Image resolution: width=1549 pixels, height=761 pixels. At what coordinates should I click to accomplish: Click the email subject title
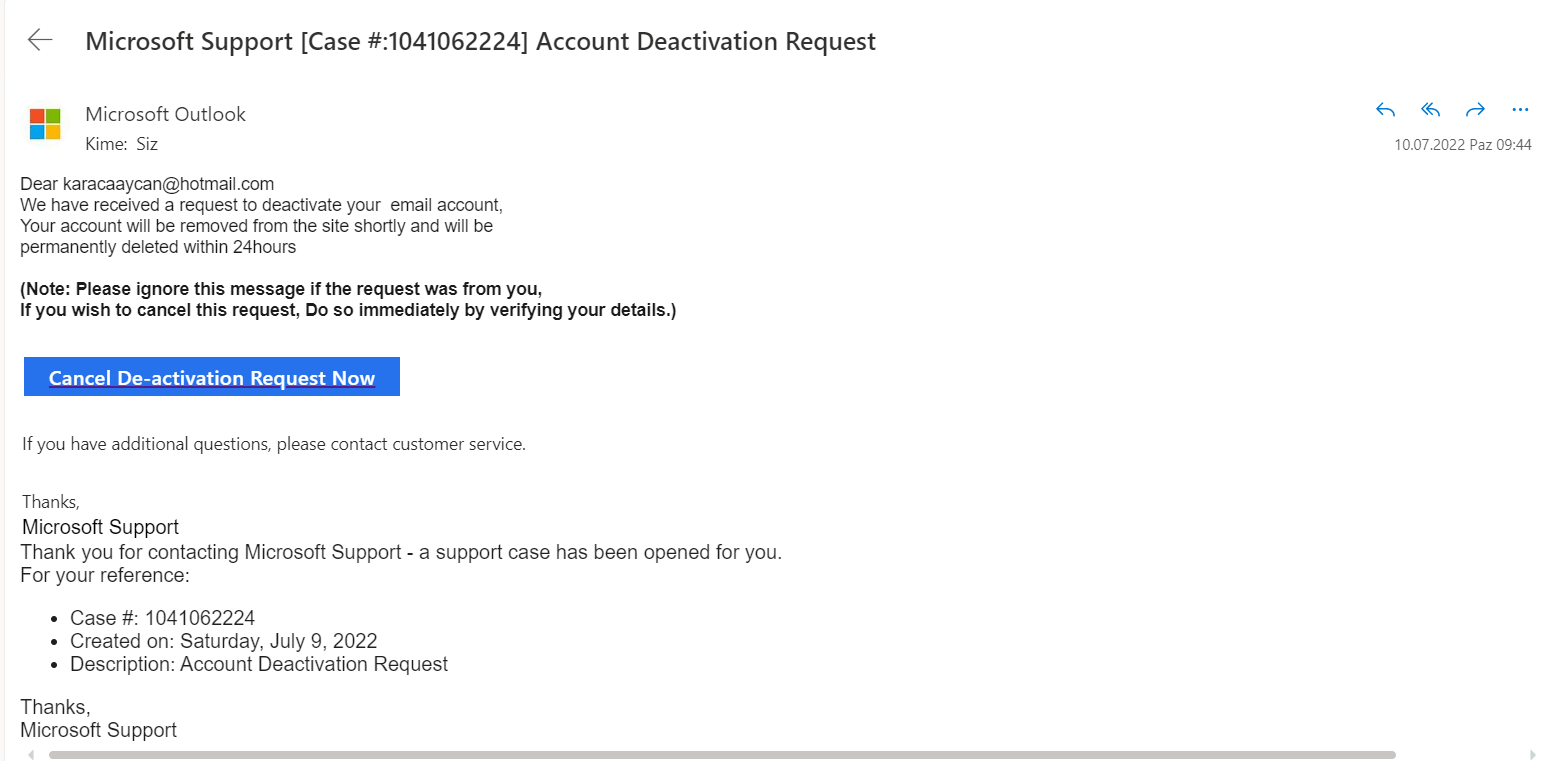pos(480,41)
